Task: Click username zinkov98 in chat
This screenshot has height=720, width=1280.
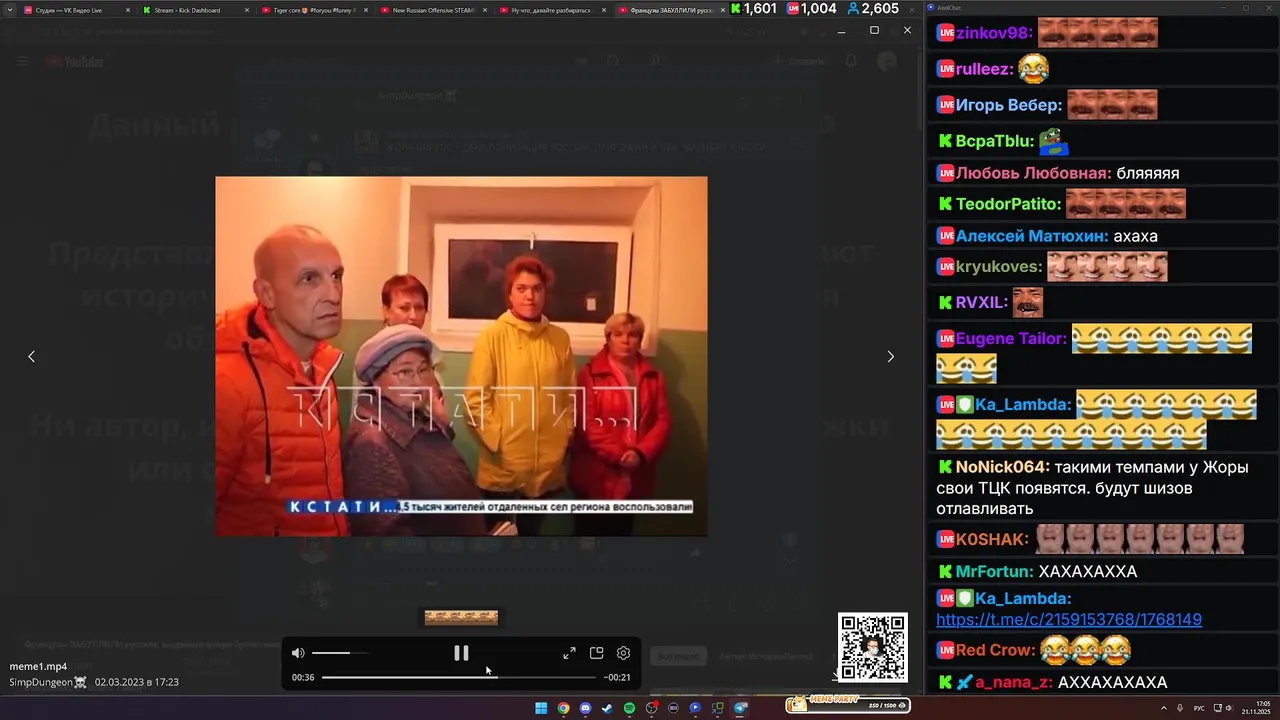Action: click(993, 33)
